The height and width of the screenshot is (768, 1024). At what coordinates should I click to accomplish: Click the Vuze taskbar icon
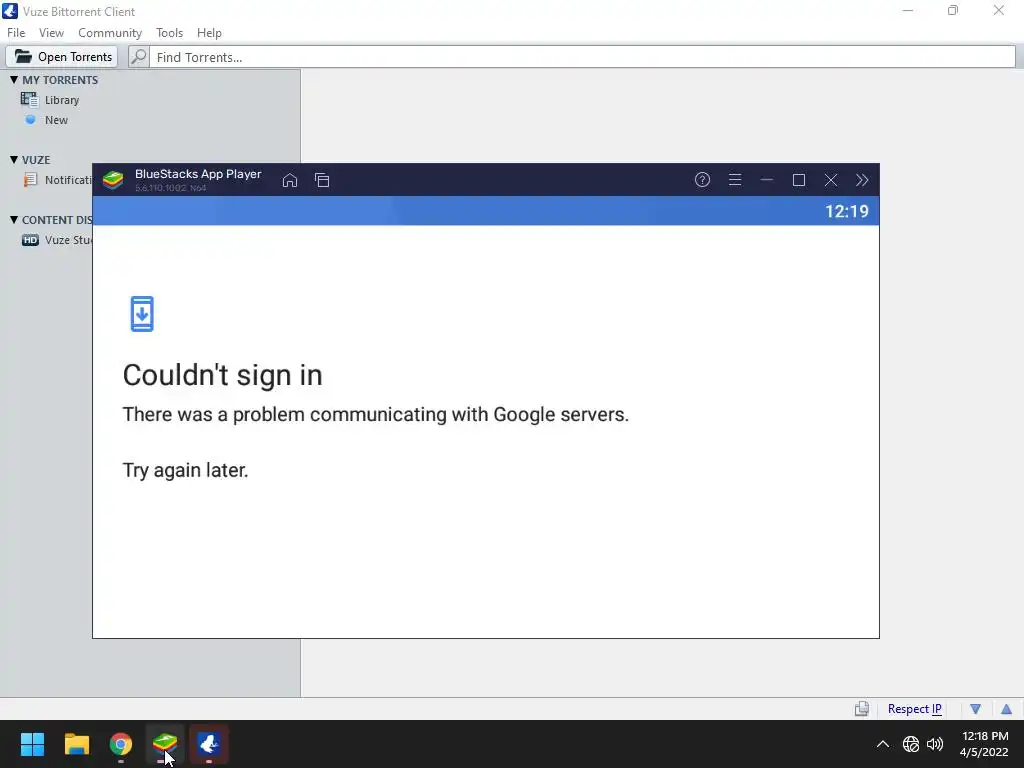coord(209,744)
